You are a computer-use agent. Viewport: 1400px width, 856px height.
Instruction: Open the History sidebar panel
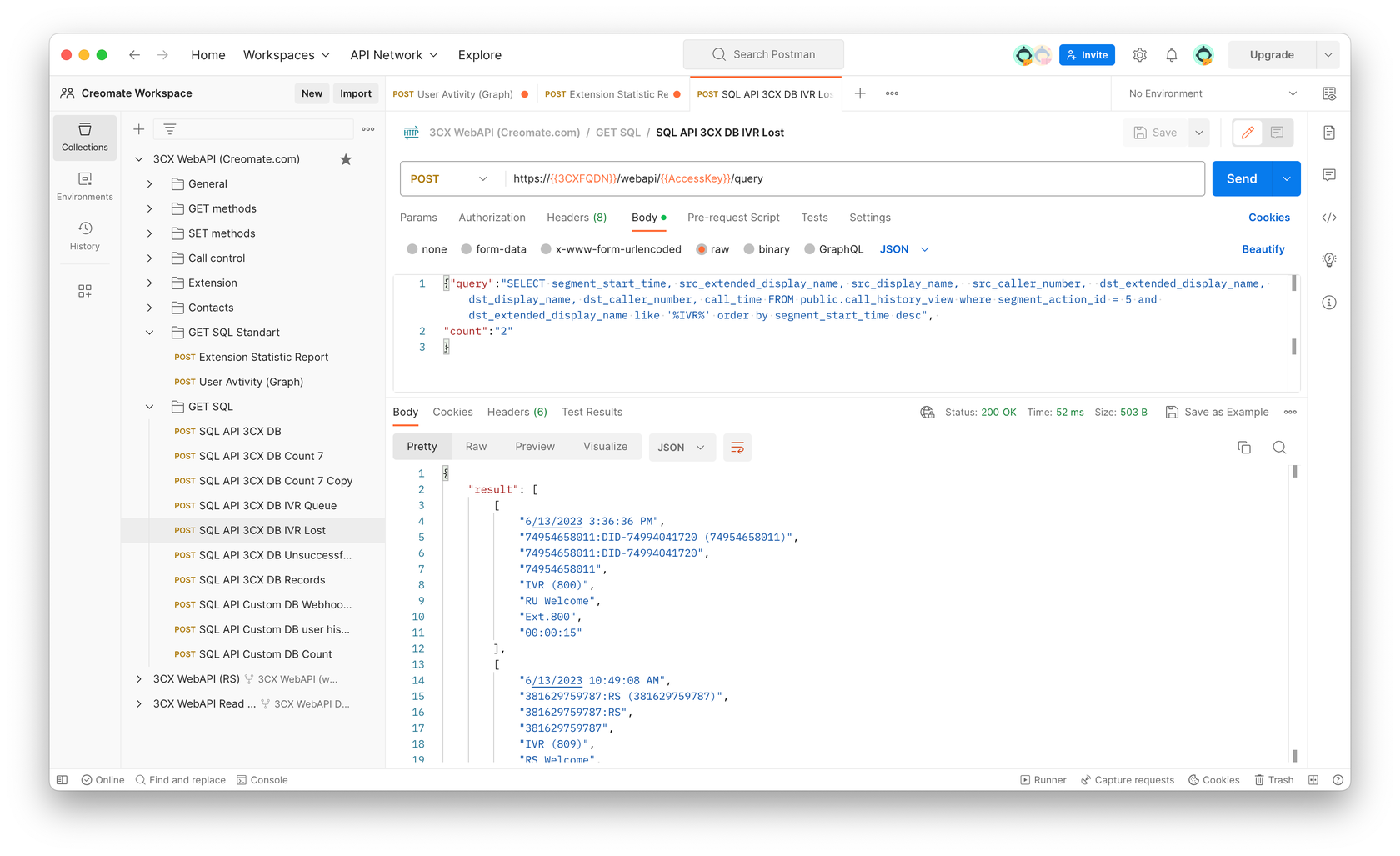click(x=84, y=236)
